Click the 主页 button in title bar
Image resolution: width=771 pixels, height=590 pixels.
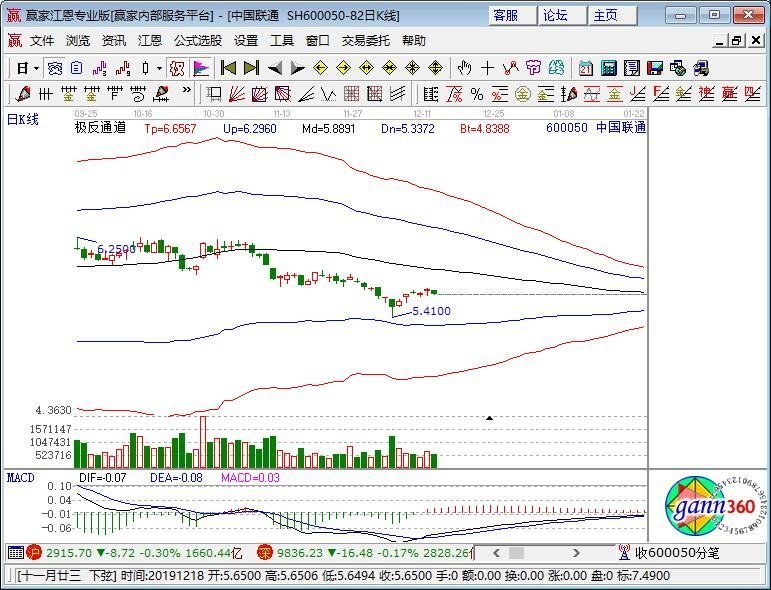coord(613,15)
